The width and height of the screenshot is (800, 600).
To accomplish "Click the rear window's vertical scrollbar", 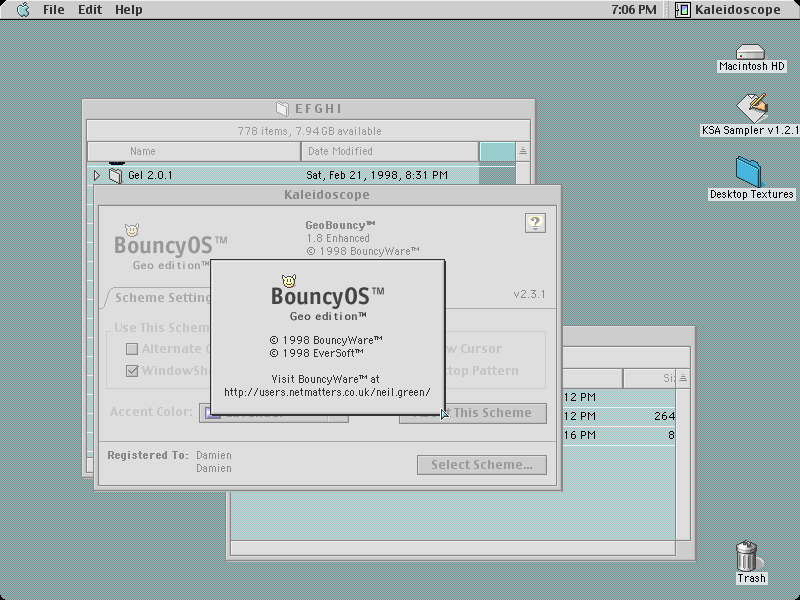I will (683, 463).
